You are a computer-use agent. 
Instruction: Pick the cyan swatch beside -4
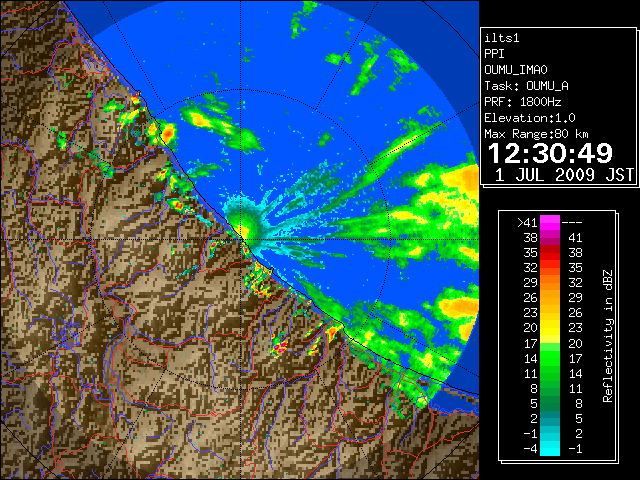click(550, 449)
